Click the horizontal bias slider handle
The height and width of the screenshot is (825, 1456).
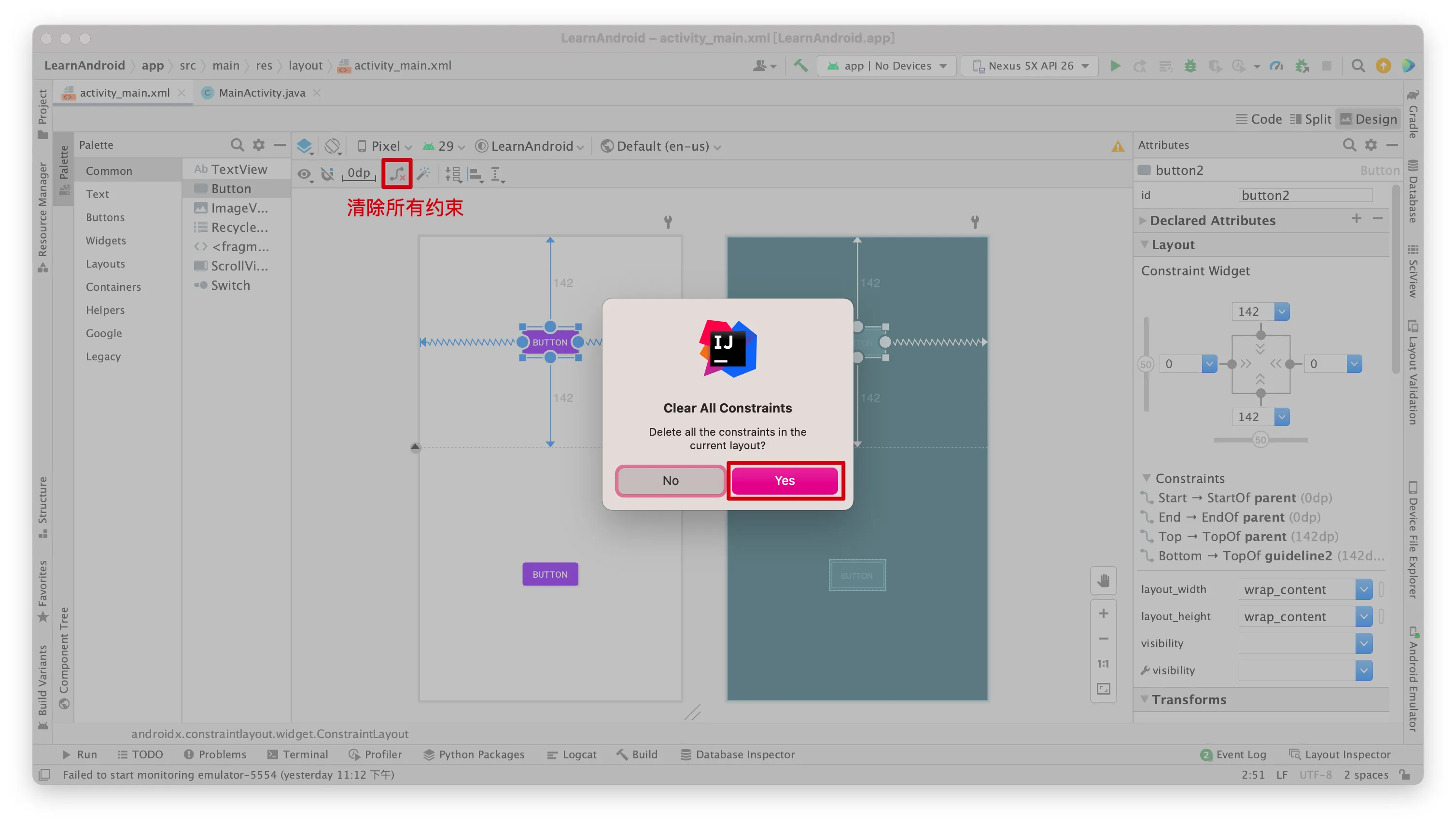pyautogui.click(x=1260, y=440)
